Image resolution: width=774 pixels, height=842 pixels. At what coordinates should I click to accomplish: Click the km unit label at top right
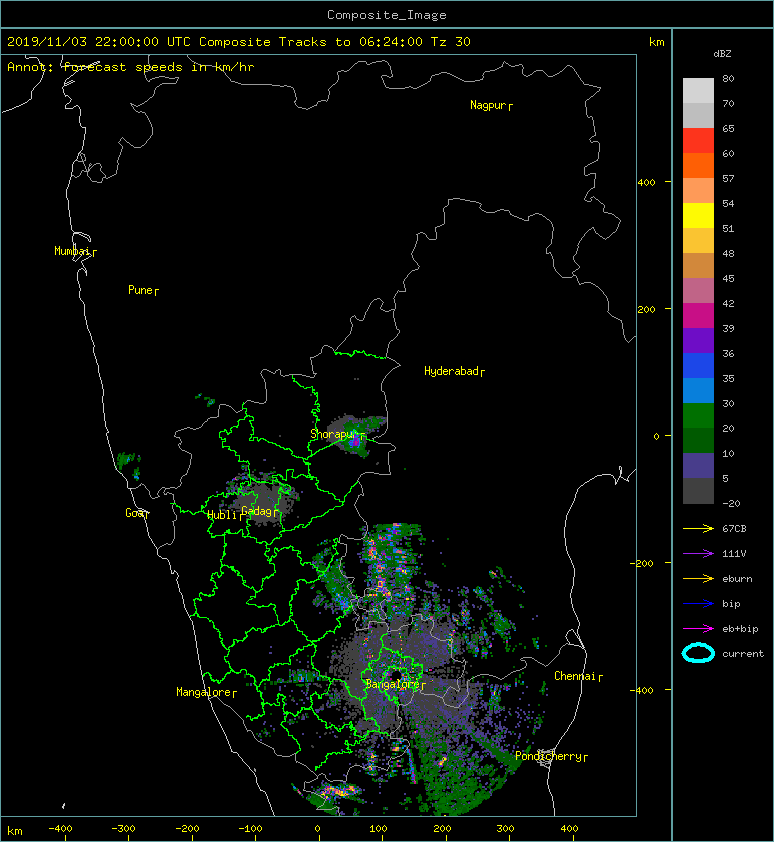tap(656, 42)
